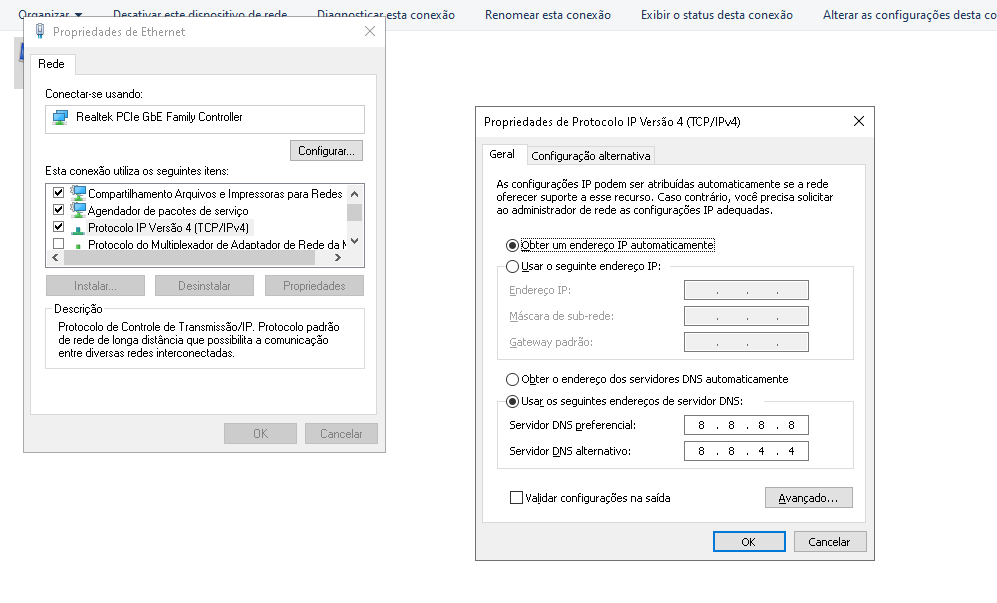Click the Configurar... button
This screenshot has height=603, width=997.
click(326, 151)
